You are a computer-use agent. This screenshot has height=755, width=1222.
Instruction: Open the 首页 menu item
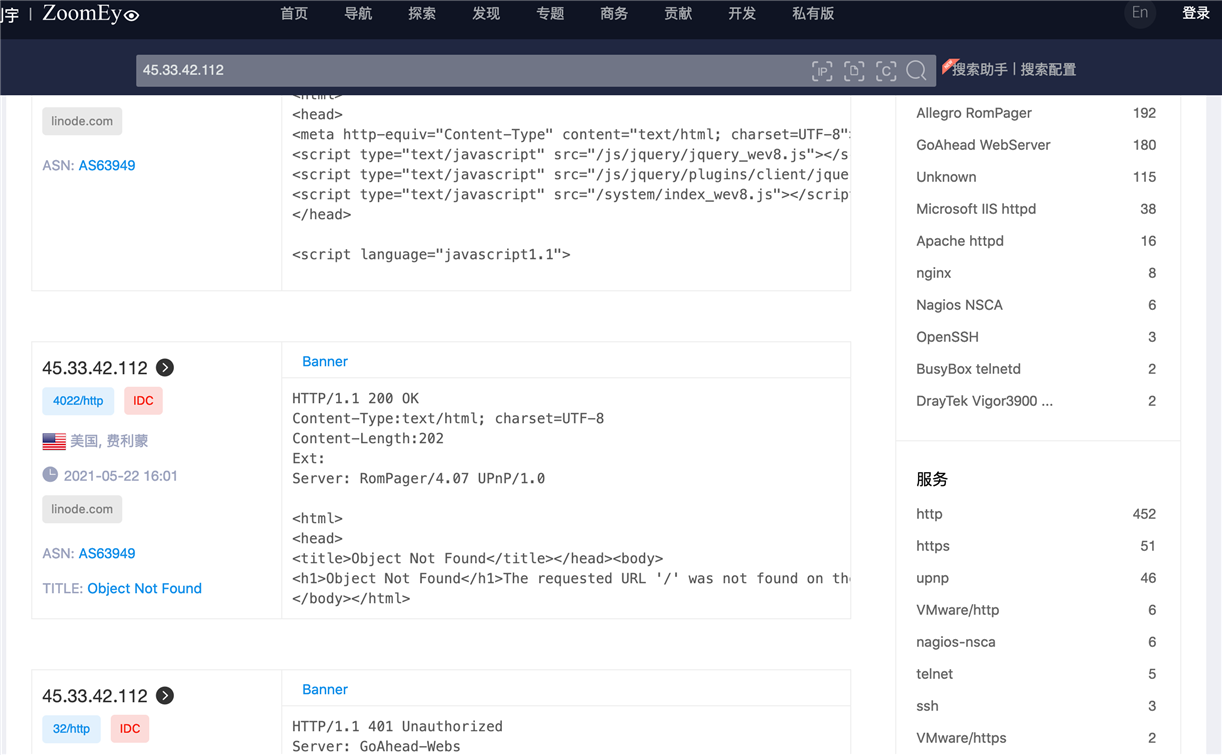coord(294,13)
